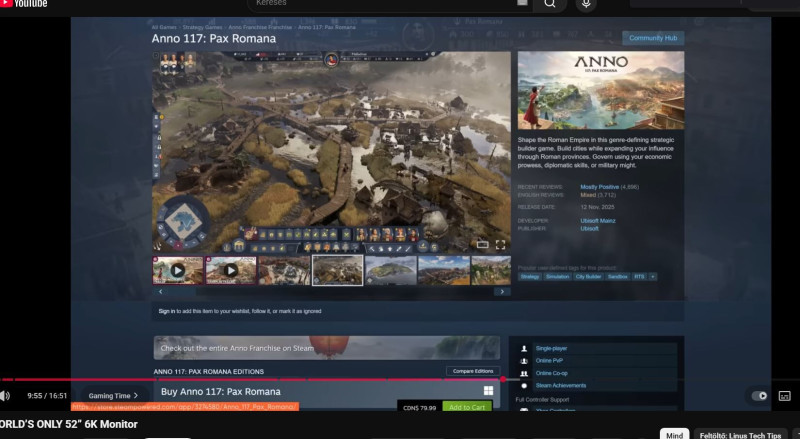Click Compare Editions button
800x439 pixels.
pos(473,371)
